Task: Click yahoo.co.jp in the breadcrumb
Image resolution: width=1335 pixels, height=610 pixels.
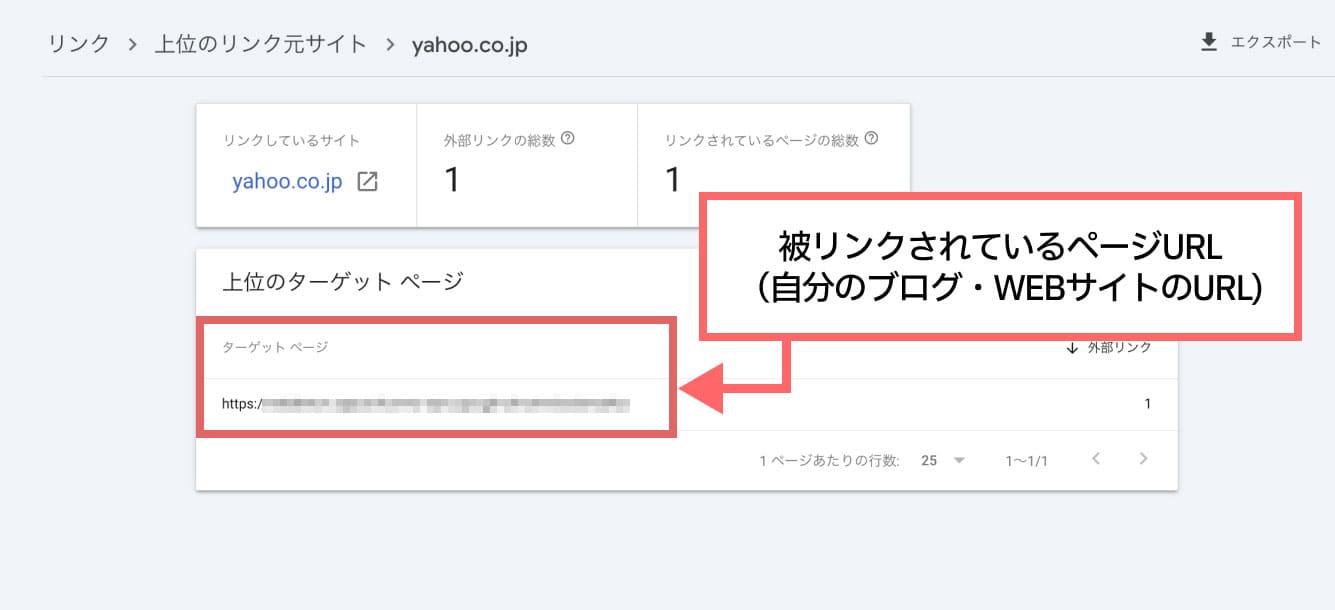Action: point(470,44)
